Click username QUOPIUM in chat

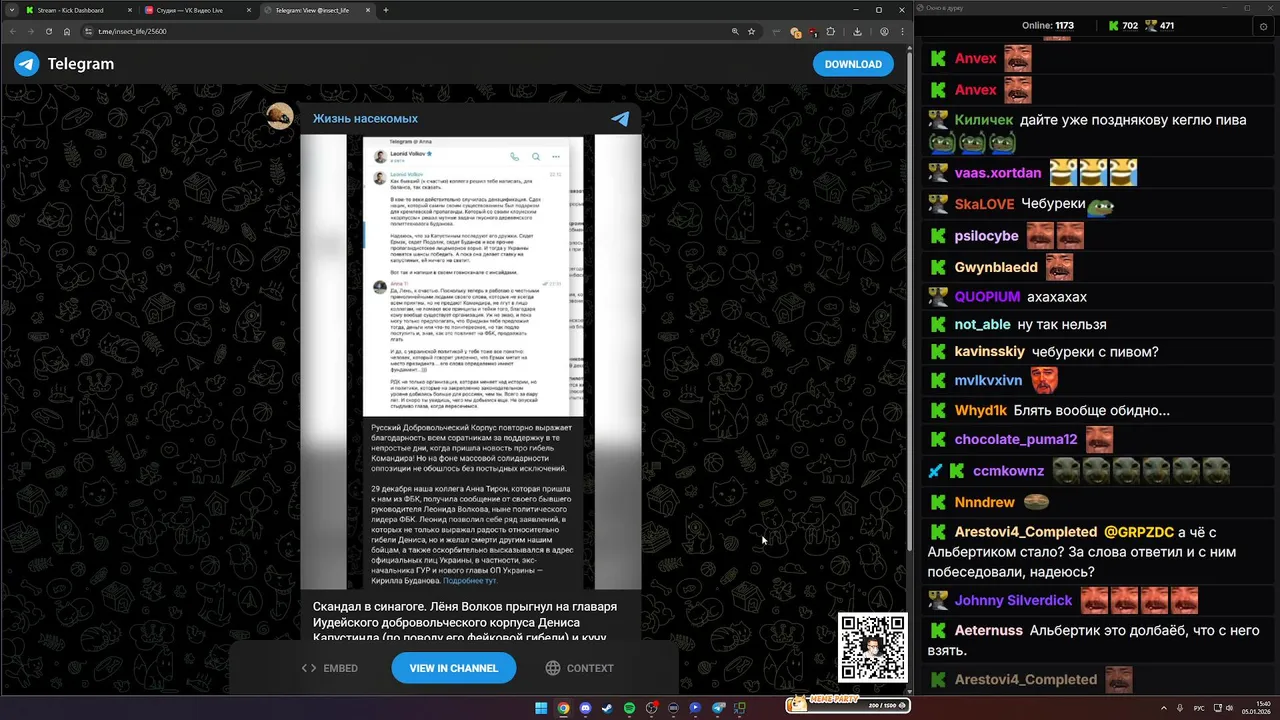(x=987, y=297)
